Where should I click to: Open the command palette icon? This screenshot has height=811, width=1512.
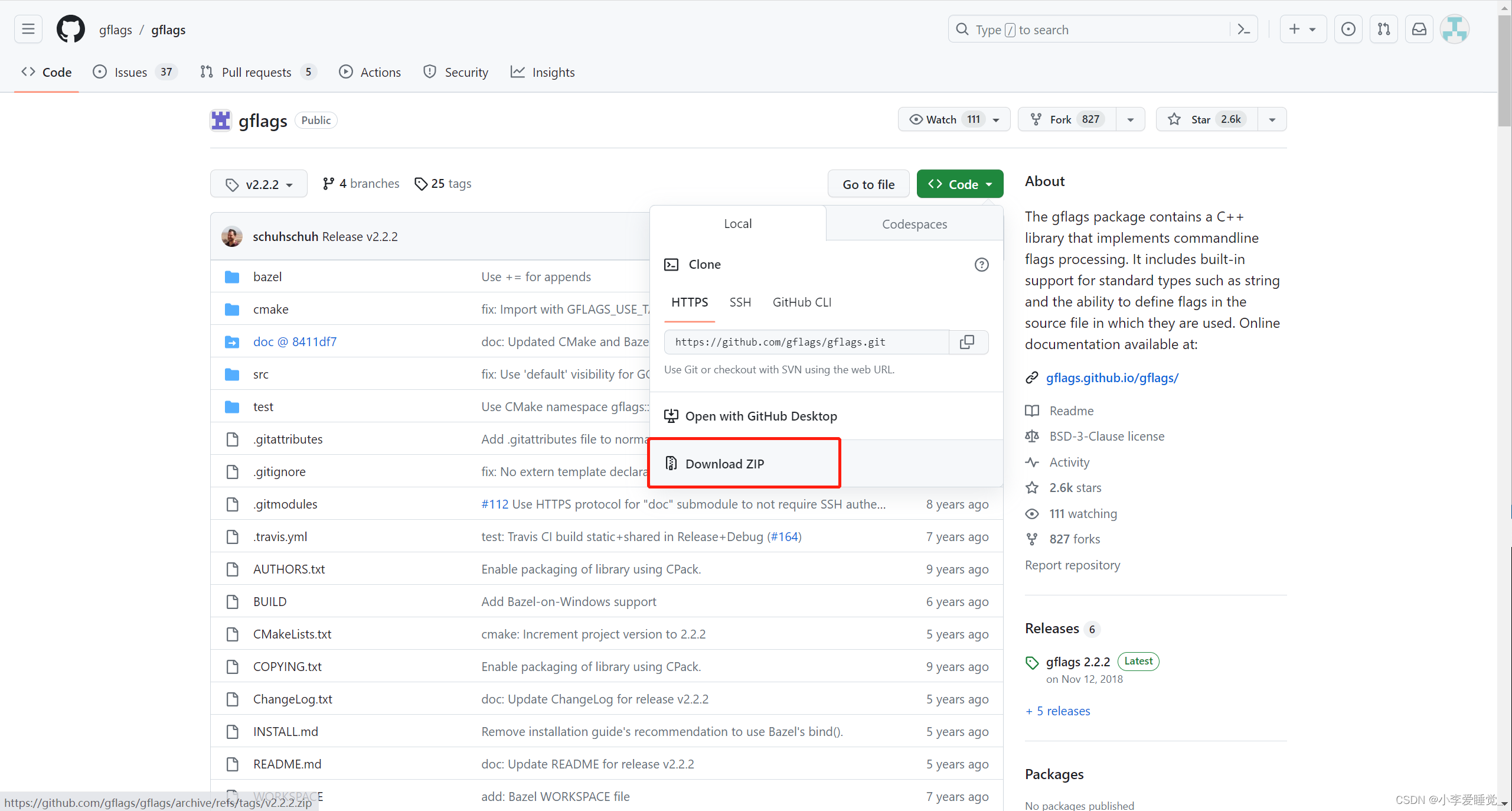1243,30
